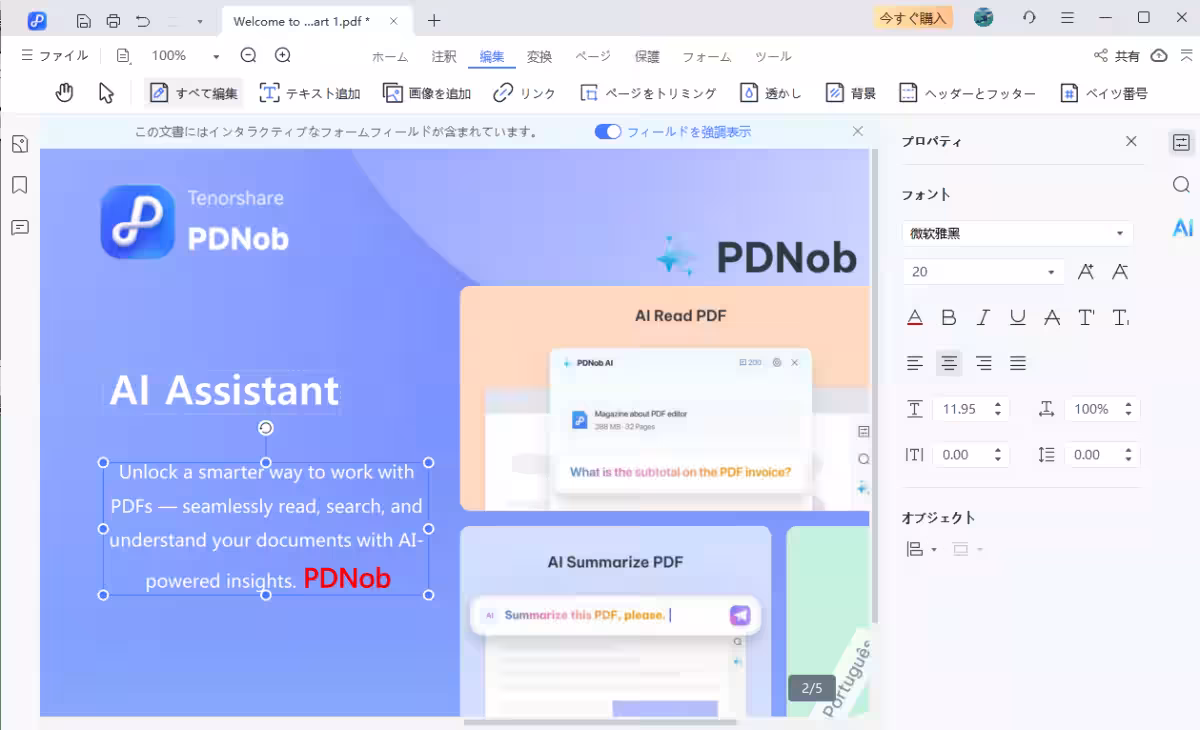The width and height of the screenshot is (1200, 730).
Task: Expand the font size dropdown
Action: [x=1050, y=272]
